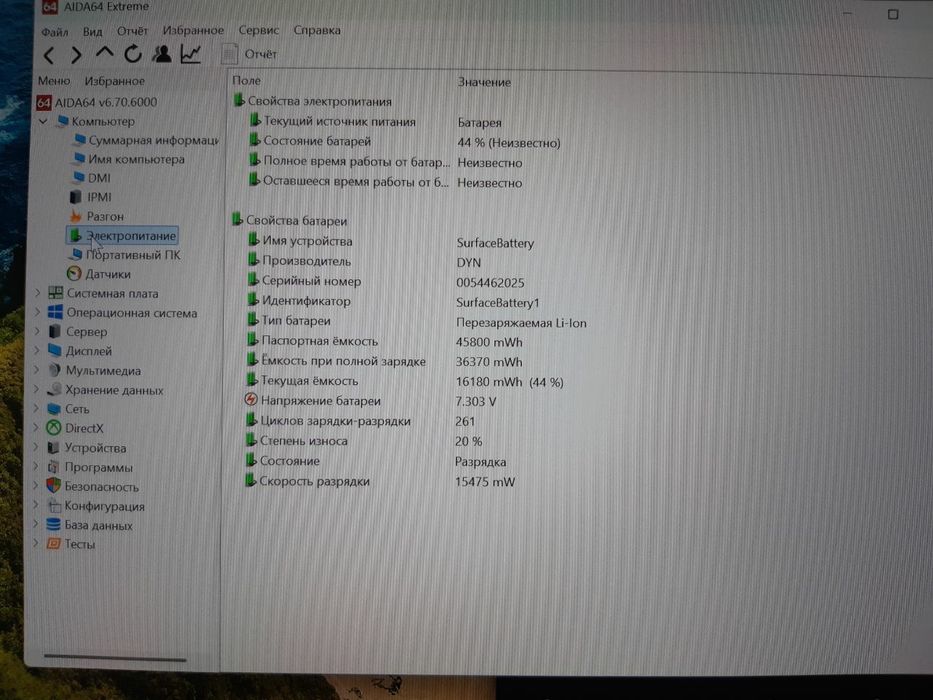Go back with the left arrow toolbar icon
This screenshot has width=933, height=700.
pos(49,55)
